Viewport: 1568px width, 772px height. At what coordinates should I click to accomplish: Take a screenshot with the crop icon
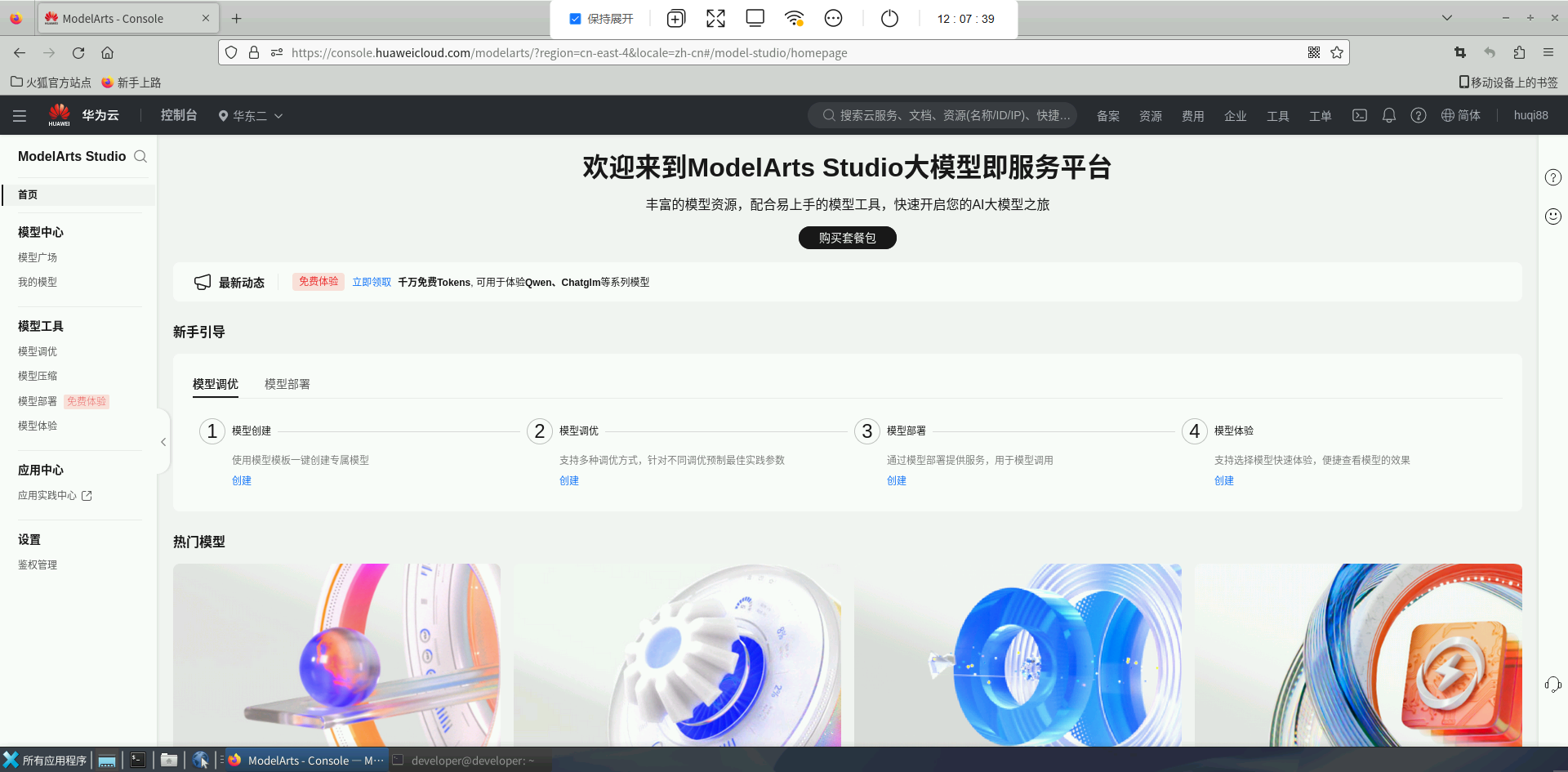[x=1460, y=52]
